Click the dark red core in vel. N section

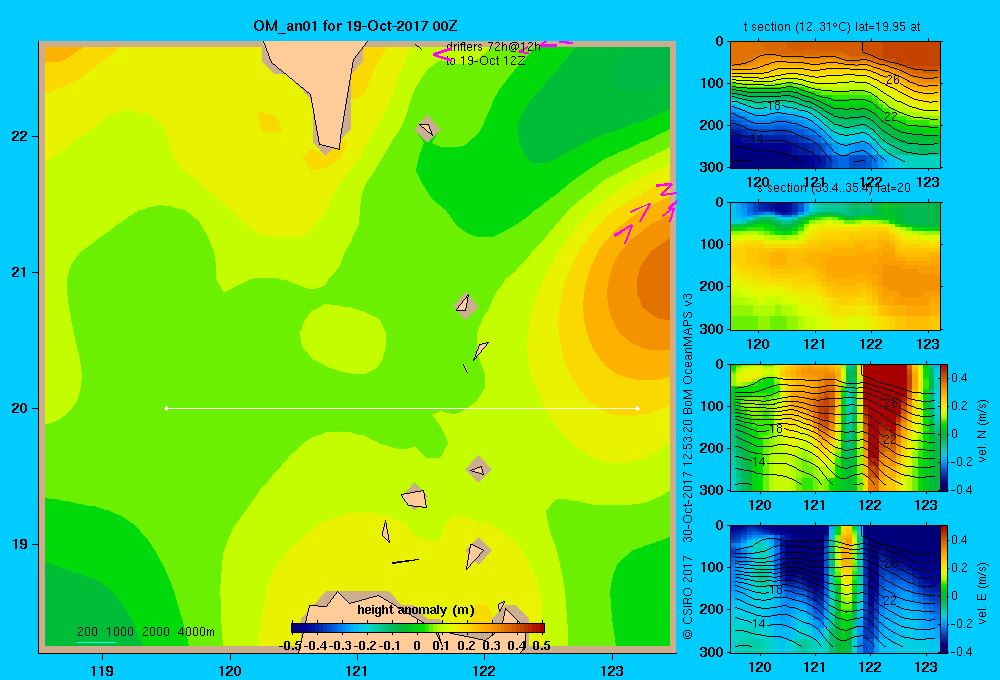[885, 408]
